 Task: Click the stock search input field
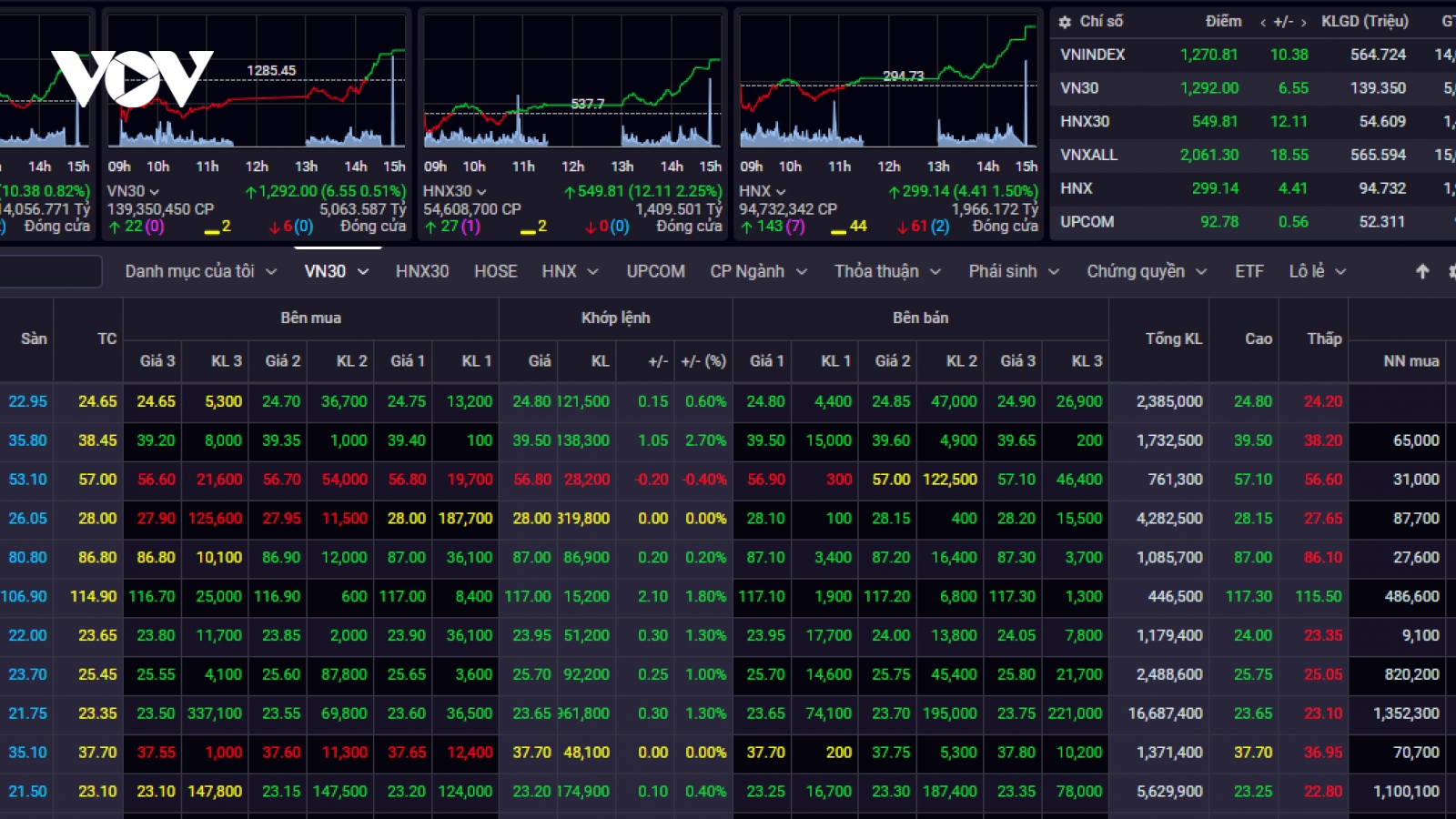(x=50, y=271)
